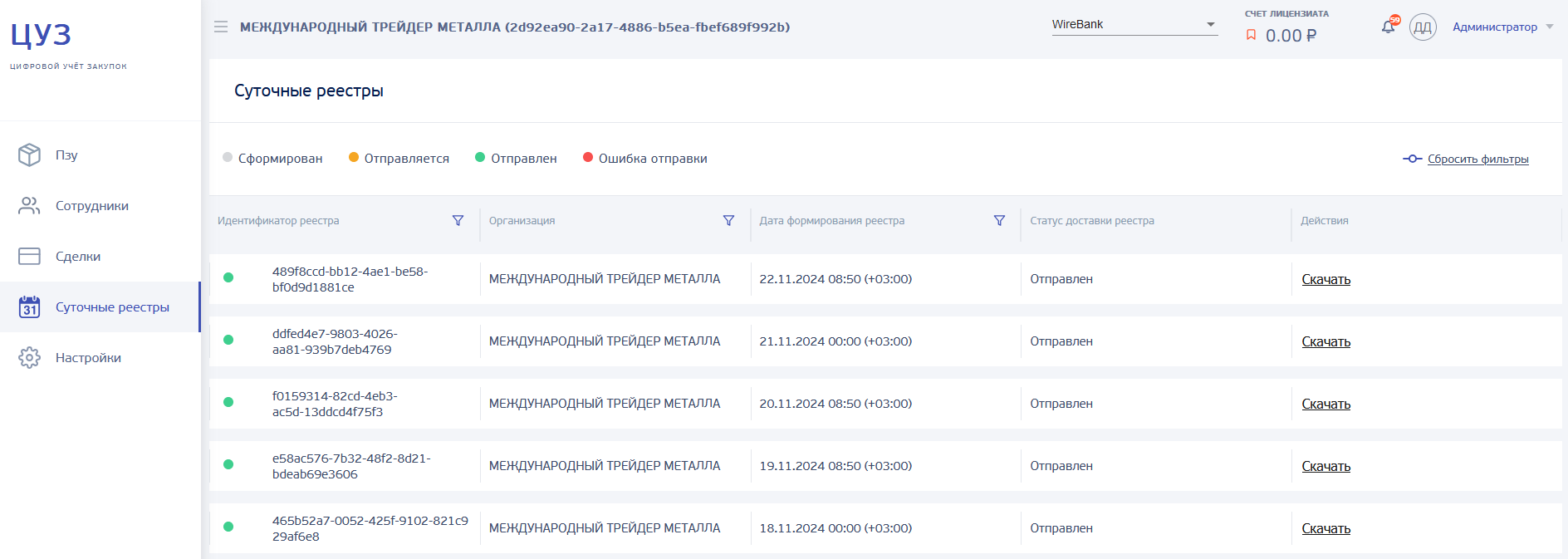Click date 21.11.2024 00:00 (+03:00)
Image resolution: width=1568 pixels, height=559 pixels.
coord(835,341)
